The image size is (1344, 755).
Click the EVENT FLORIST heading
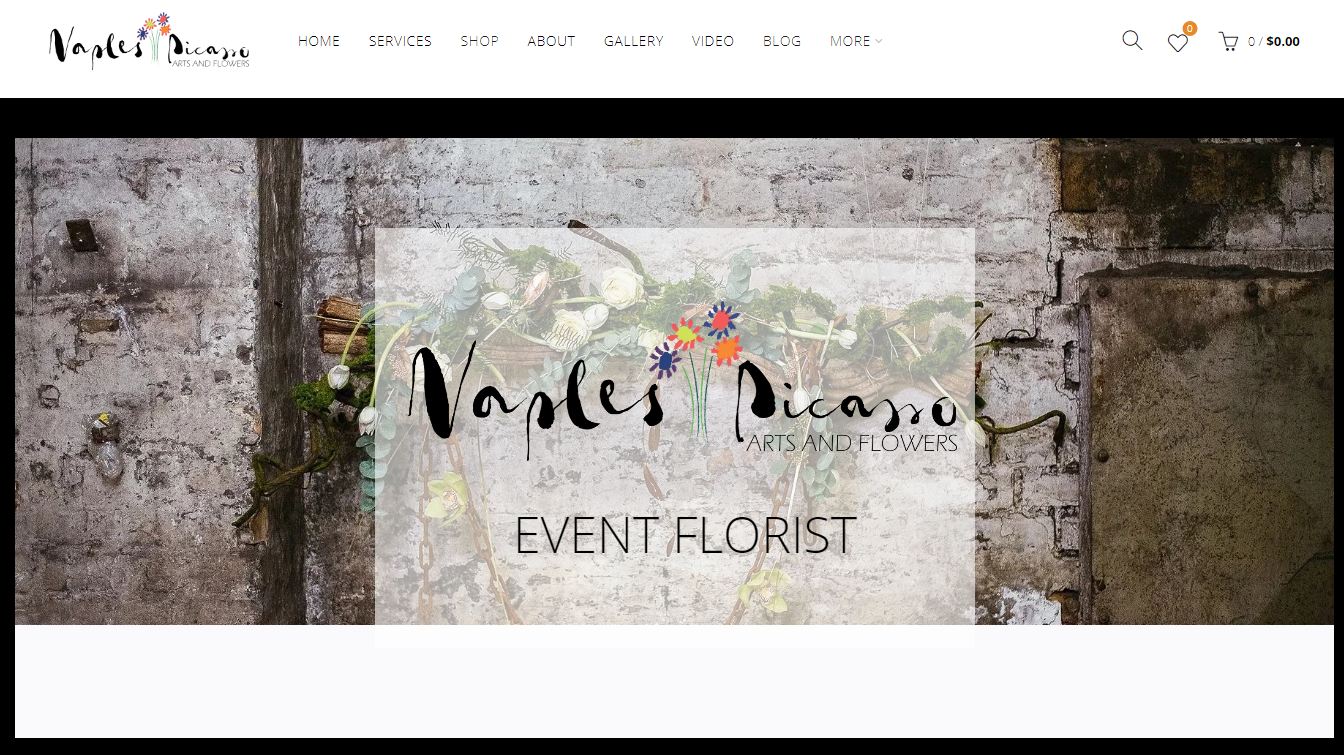tap(685, 536)
